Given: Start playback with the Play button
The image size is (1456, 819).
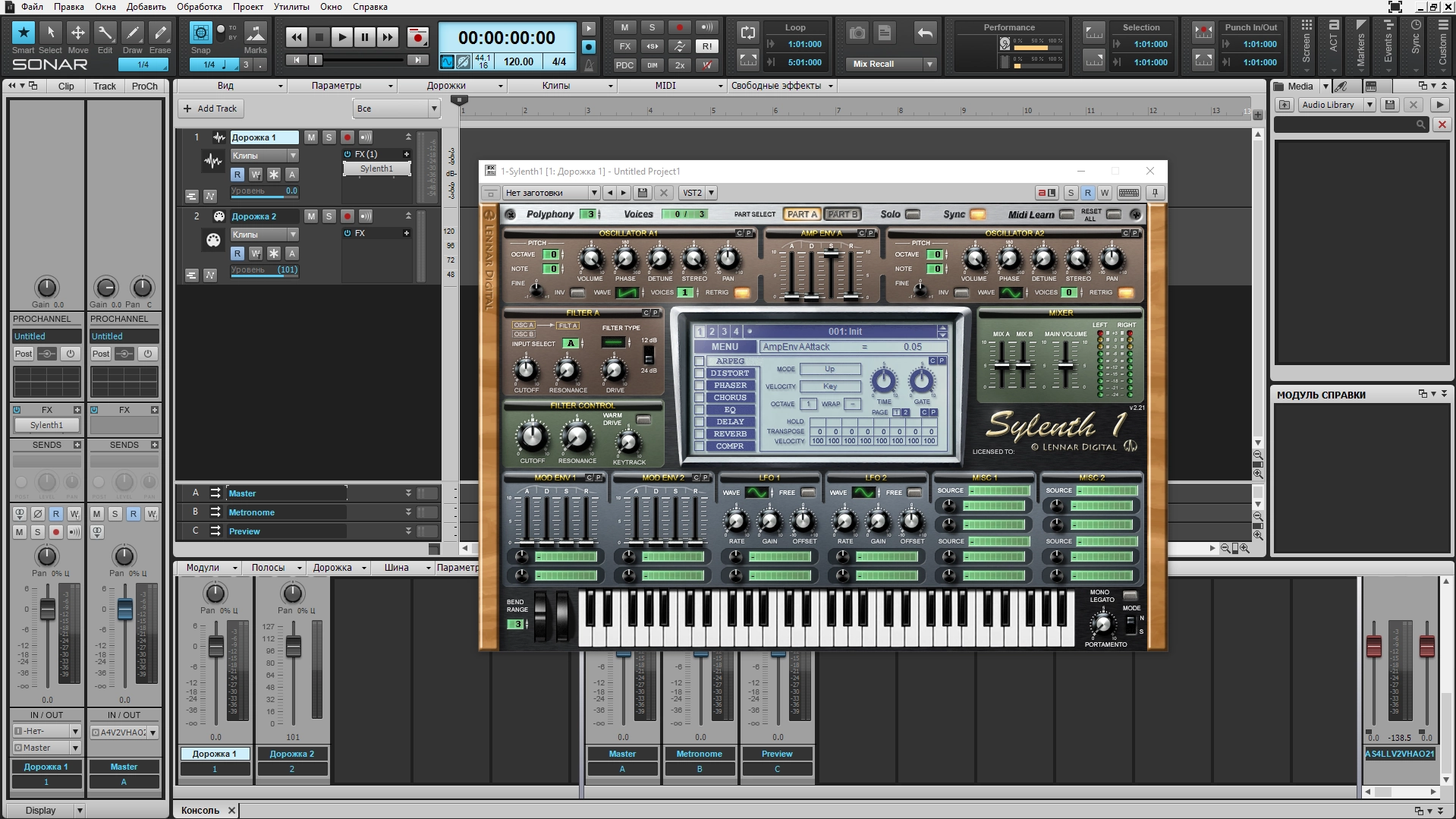Looking at the screenshot, I should pyautogui.click(x=342, y=36).
